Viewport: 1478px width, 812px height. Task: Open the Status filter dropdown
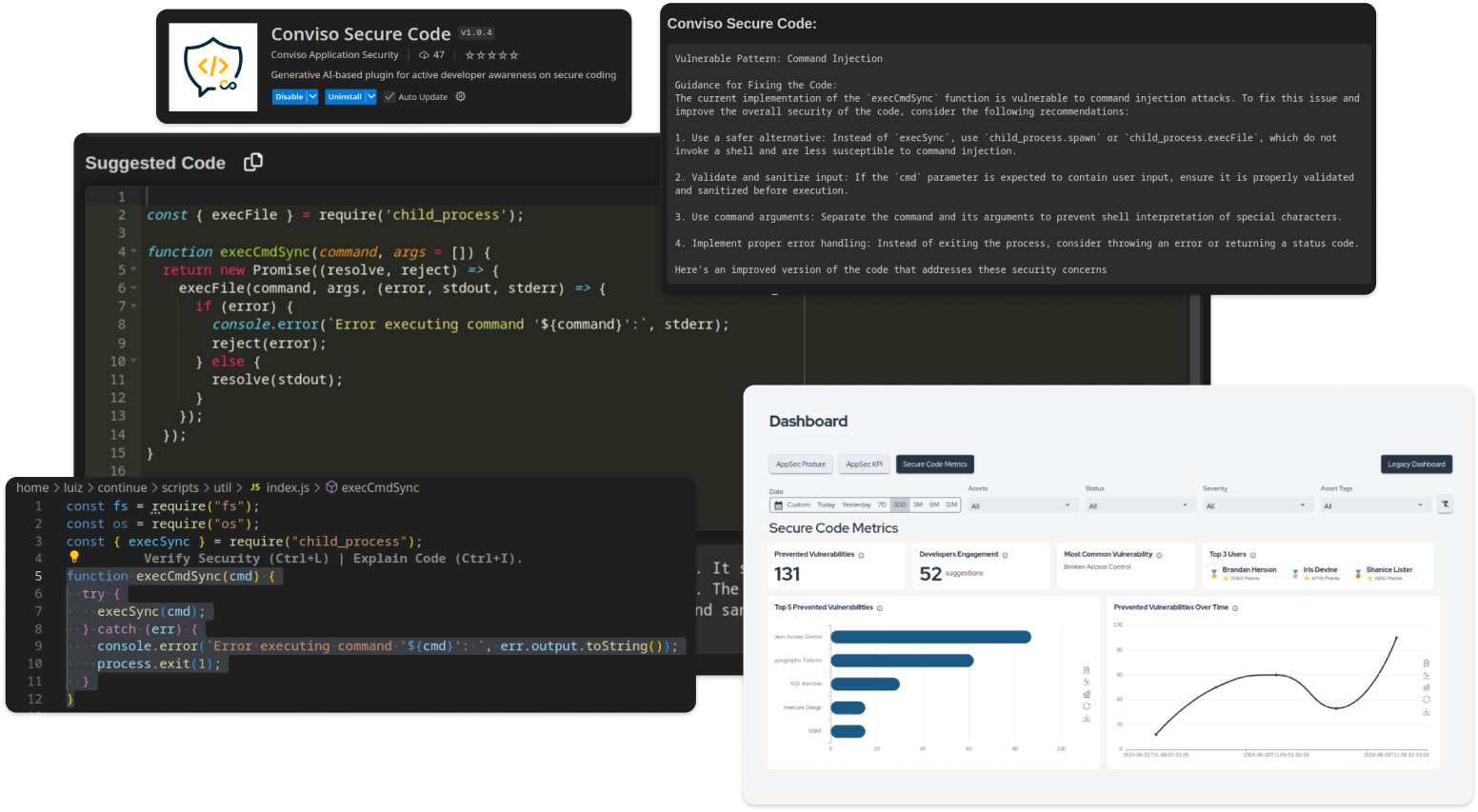coord(1140,505)
